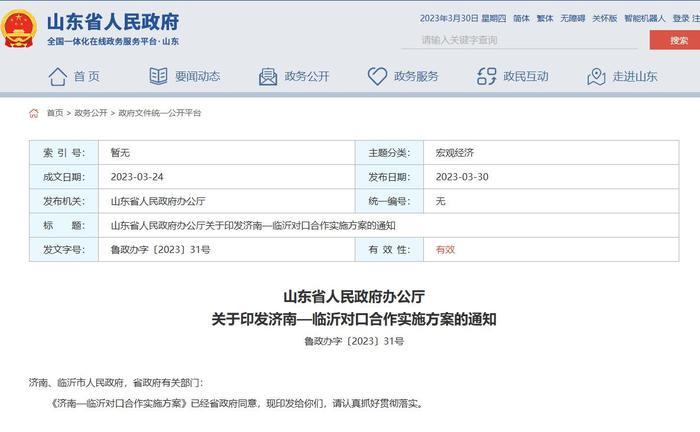
Task: Open the 政务公开 navigation menu item
Action: point(307,76)
